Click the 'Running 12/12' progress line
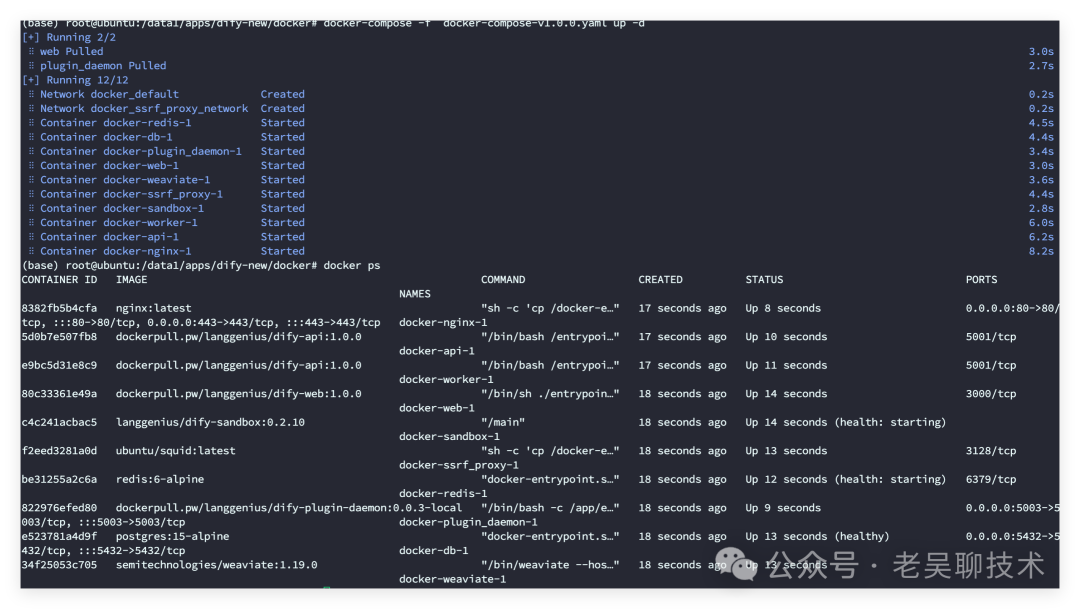 pos(75,80)
